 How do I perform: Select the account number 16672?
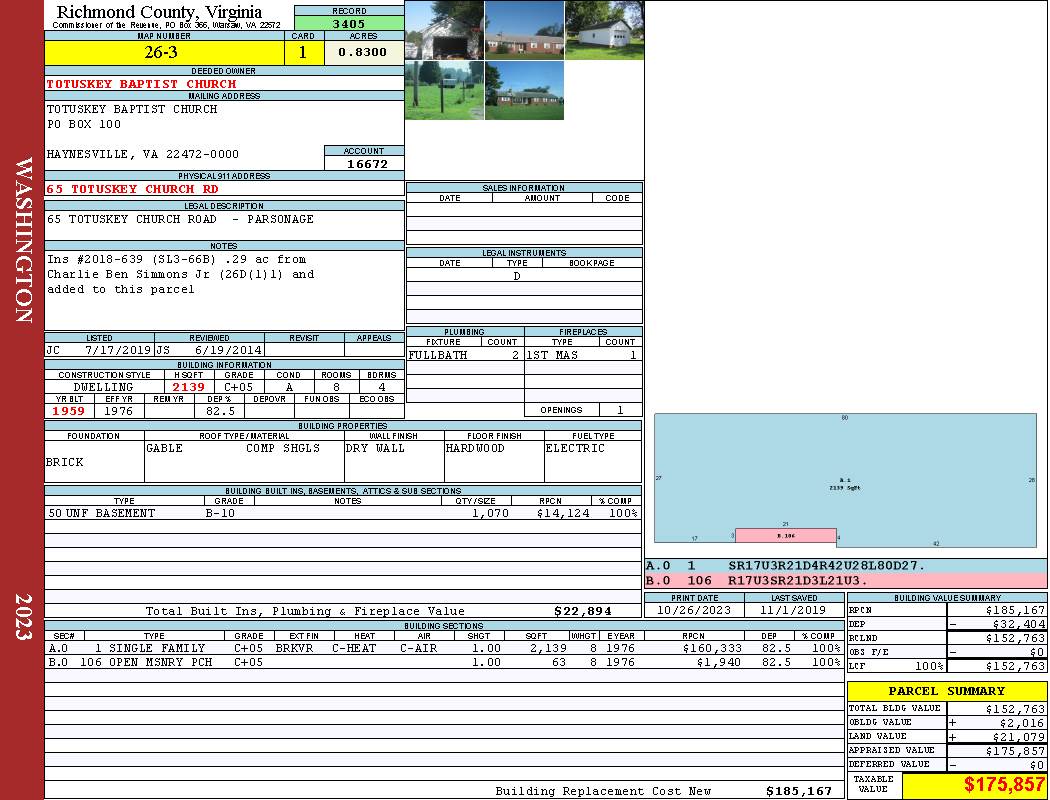(x=367, y=164)
